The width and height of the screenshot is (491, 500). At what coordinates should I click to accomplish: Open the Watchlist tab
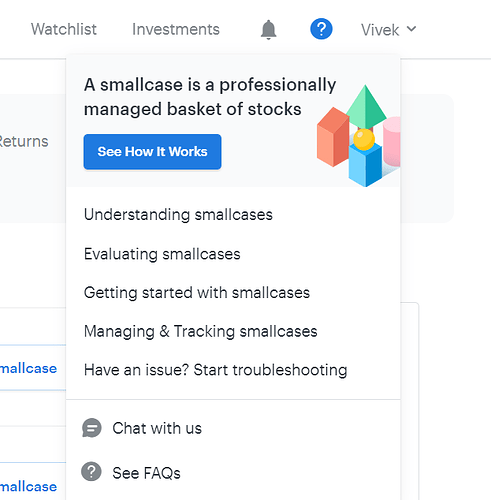click(x=64, y=29)
